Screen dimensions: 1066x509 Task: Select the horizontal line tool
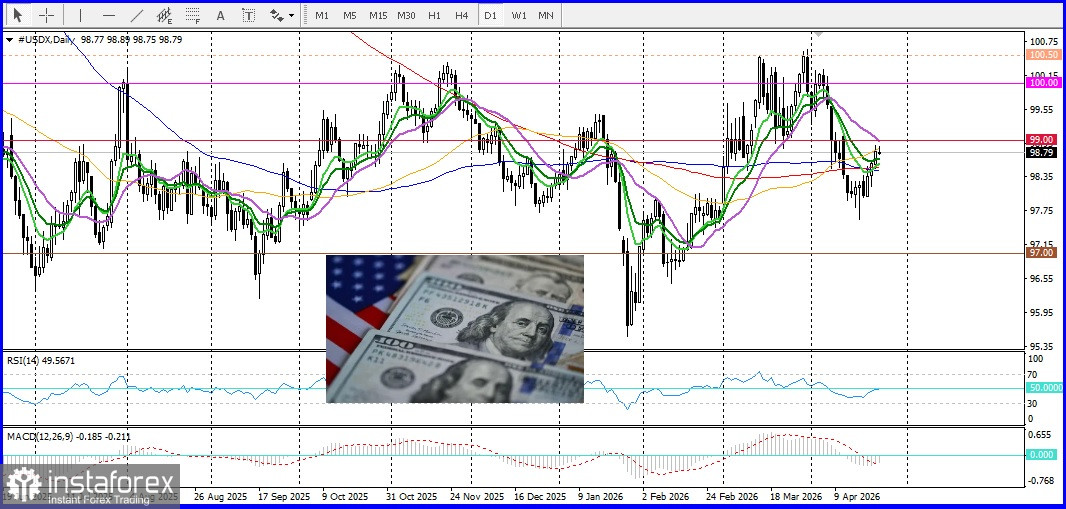[x=109, y=15]
